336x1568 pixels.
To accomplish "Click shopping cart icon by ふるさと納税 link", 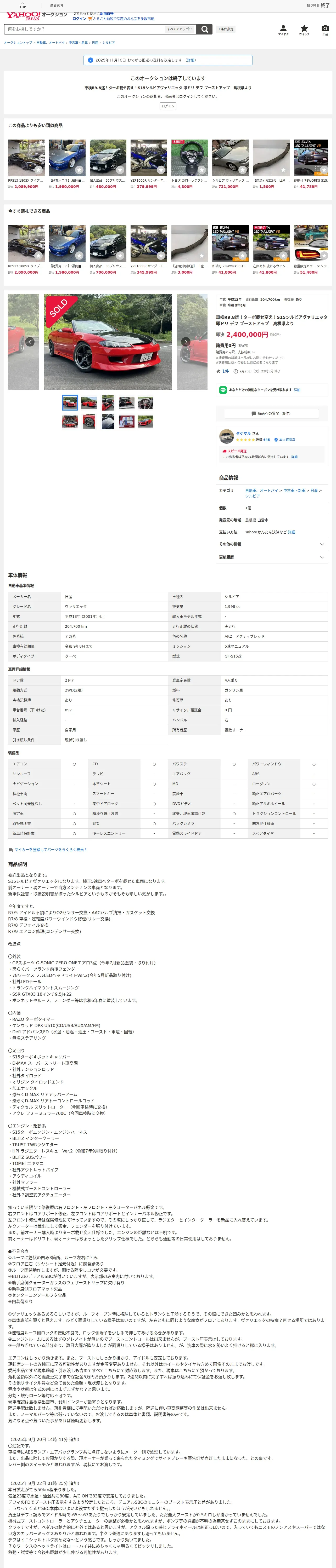I will 90,19.
